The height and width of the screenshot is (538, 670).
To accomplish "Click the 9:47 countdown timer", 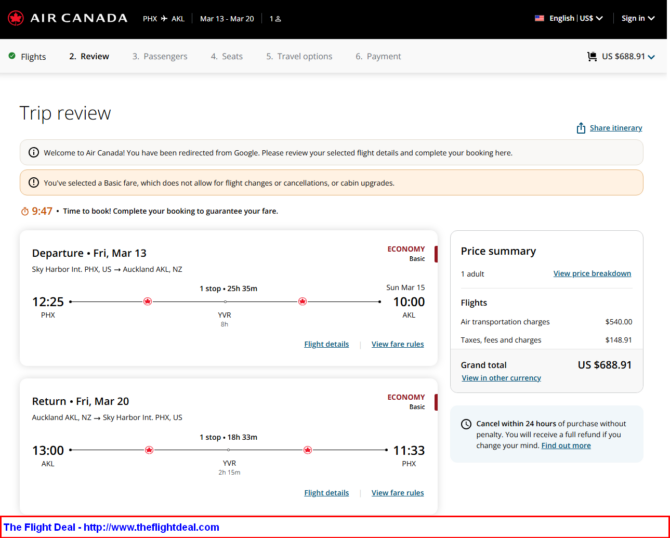I will [42, 211].
